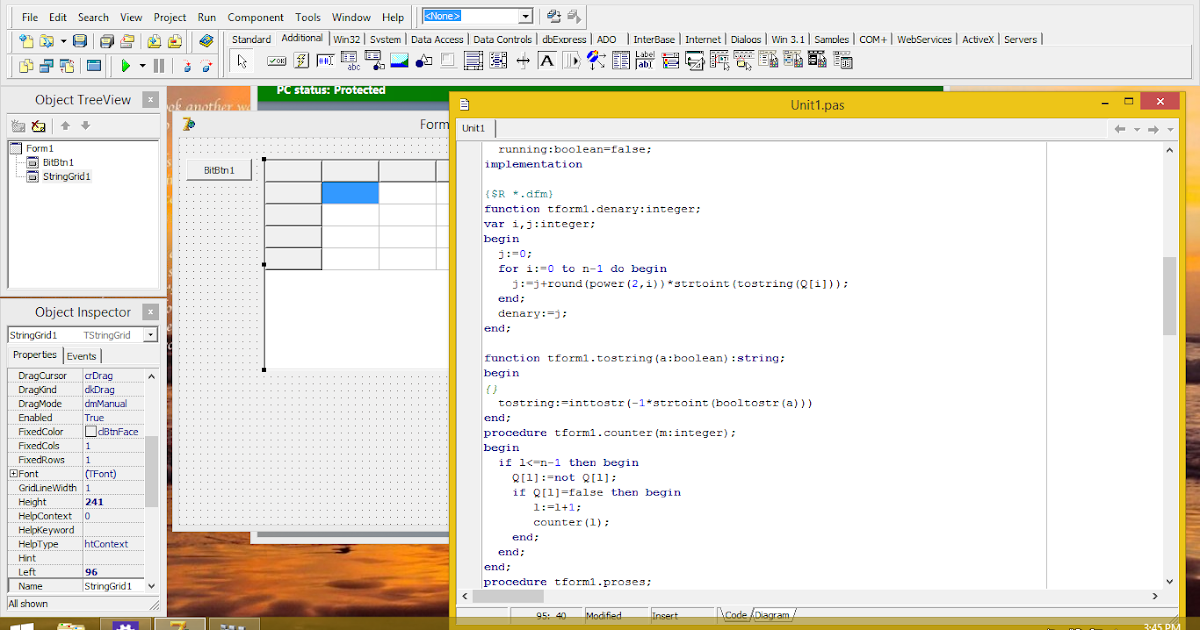Select the arrow pointer tool in palette
This screenshot has width=1200, height=630.
click(x=241, y=61)
